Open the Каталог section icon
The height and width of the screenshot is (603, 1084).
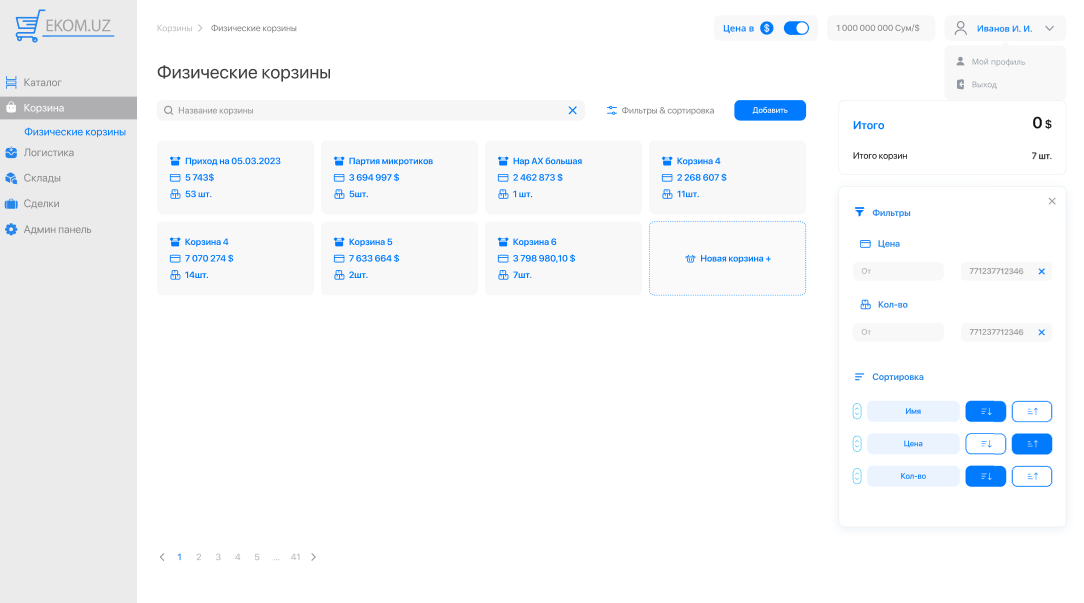click(11, 82)
